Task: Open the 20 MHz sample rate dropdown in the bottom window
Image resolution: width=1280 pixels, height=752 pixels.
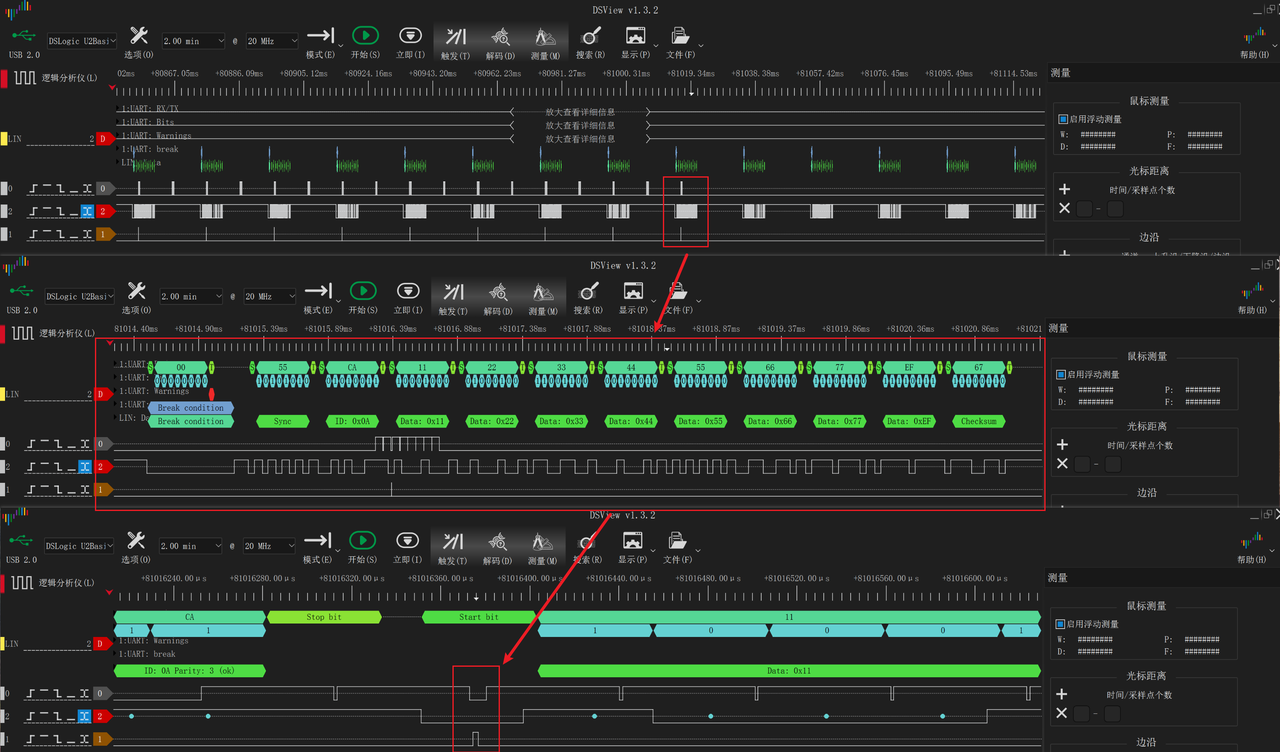Action: point(271,547)
